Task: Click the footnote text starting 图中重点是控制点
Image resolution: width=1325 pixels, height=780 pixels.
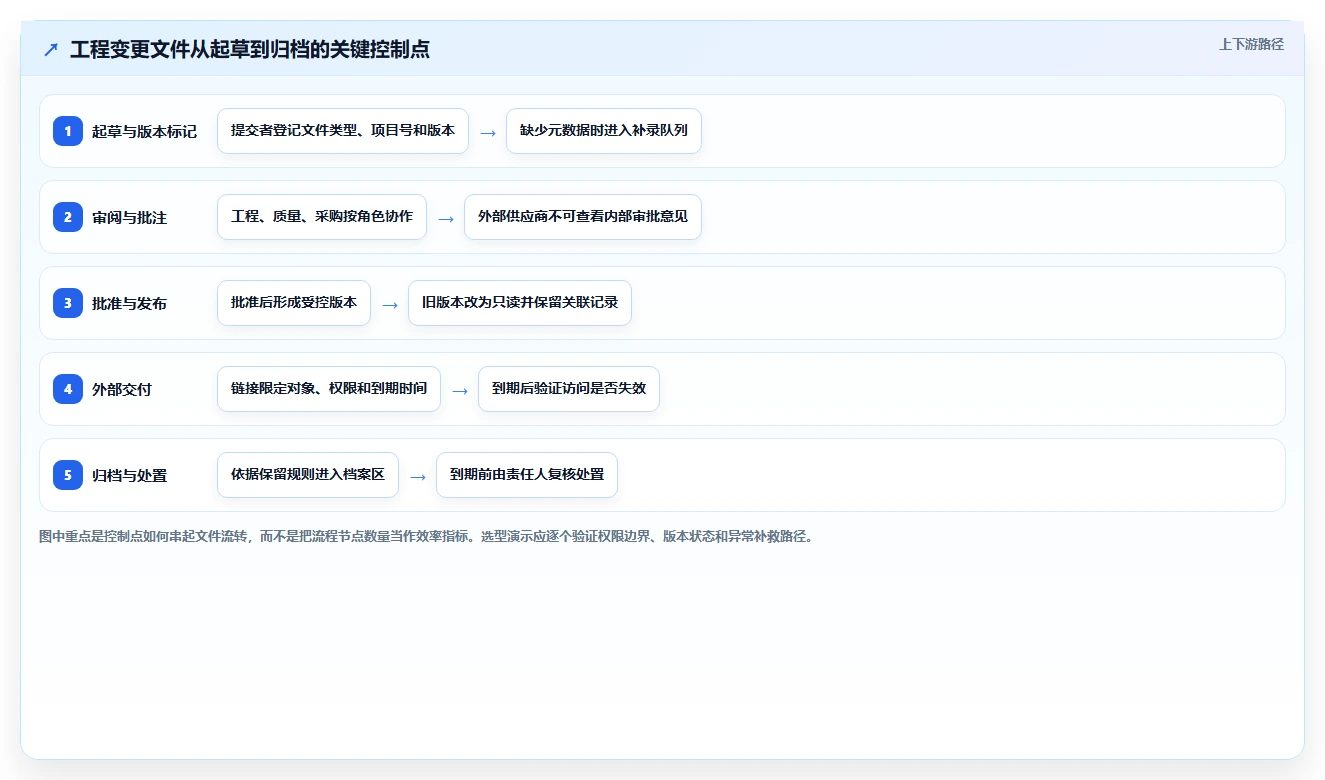Action: pos(427,537)
